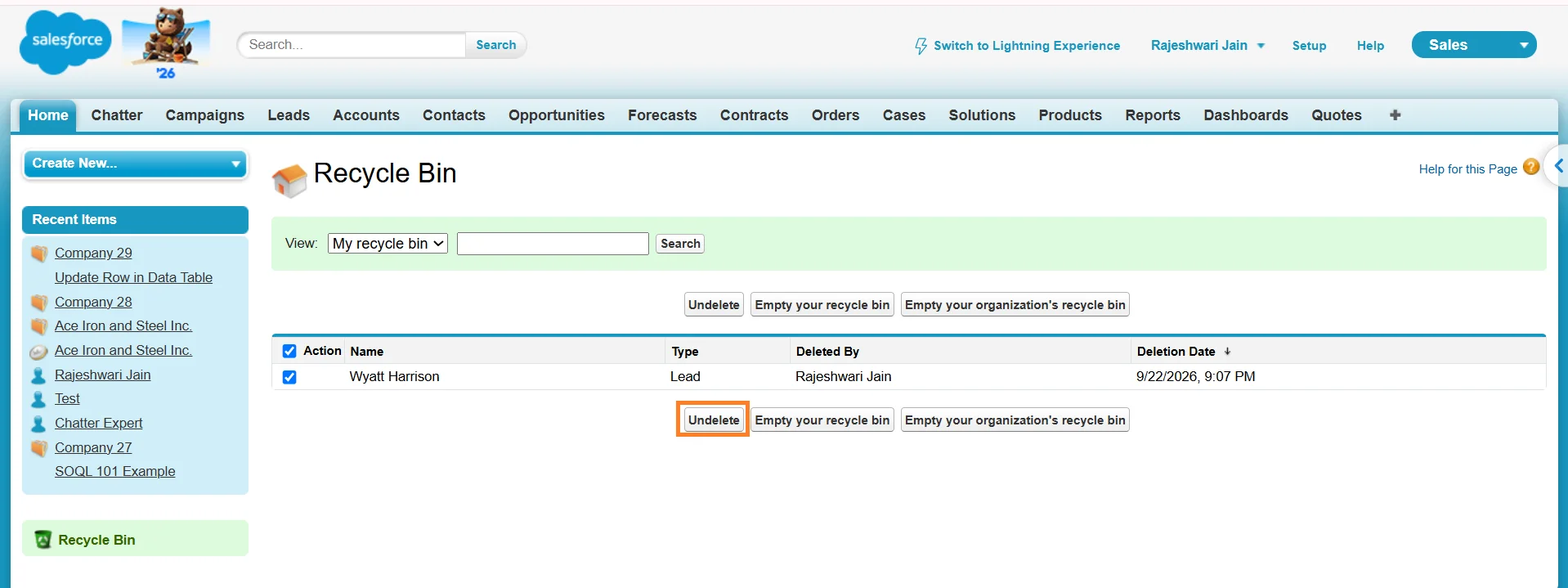Click the account icon next to Company 27
Viewport: 1568px width, 588px height.
[38, 448]
